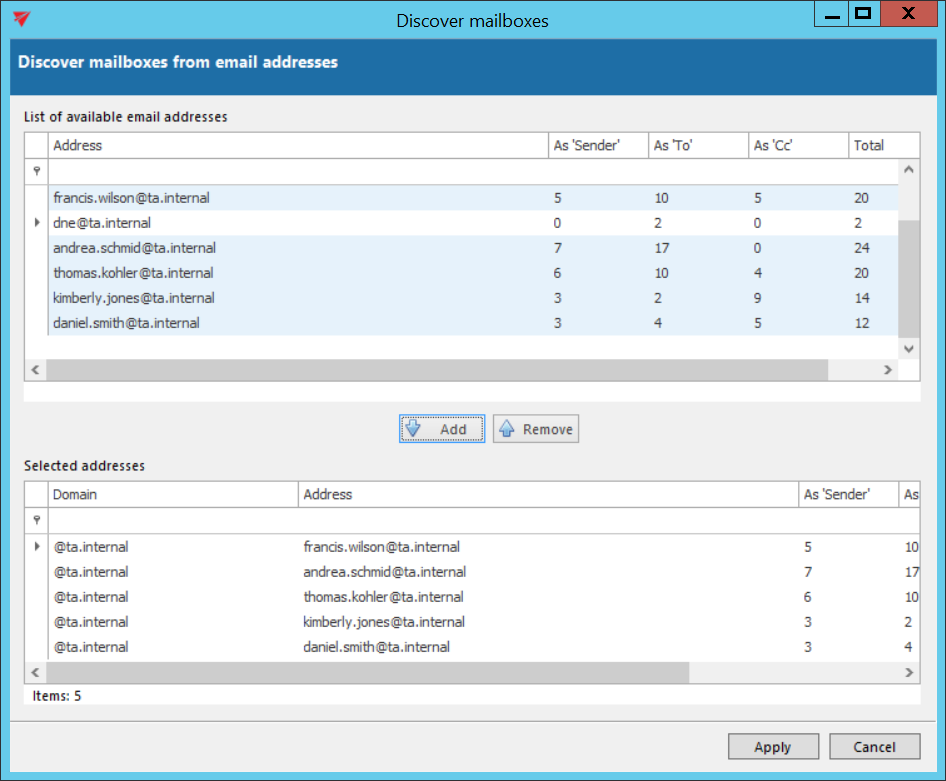
Task: Click row indicator arrow beside dne@ta.internal
Action: pyautogui.click(x=37, y=223)
